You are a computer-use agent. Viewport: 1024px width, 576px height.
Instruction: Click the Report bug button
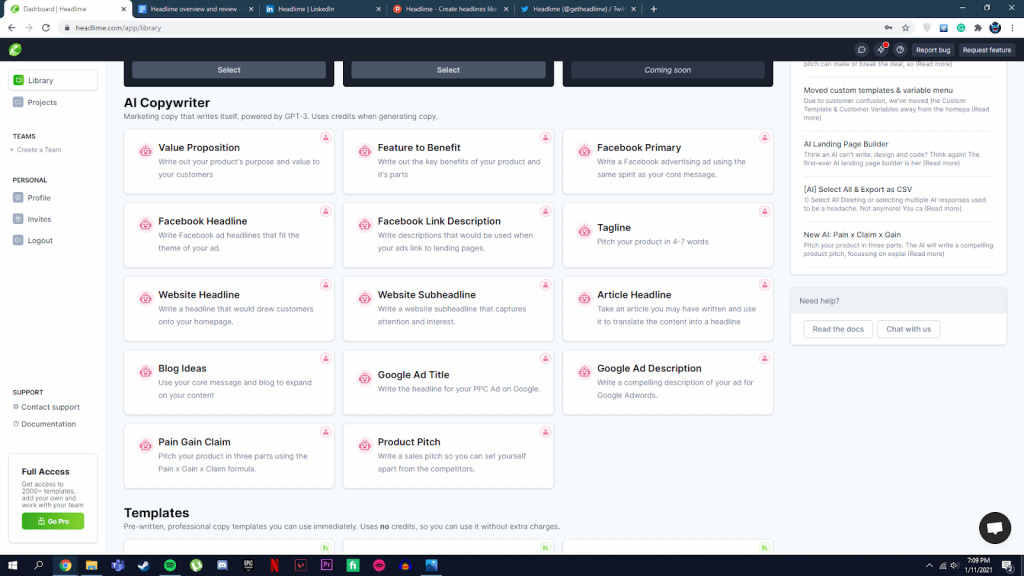(933, 50)
